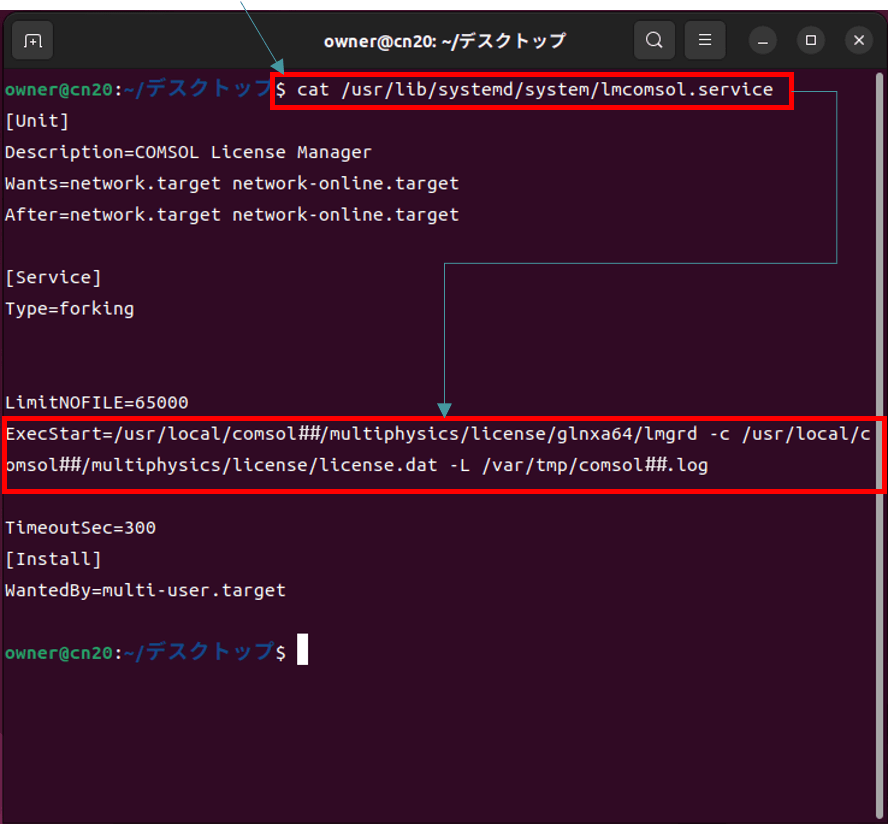Click the Description=COMSOL License Manager line
The image size is (888, 824).
click(x=188, y=152)
